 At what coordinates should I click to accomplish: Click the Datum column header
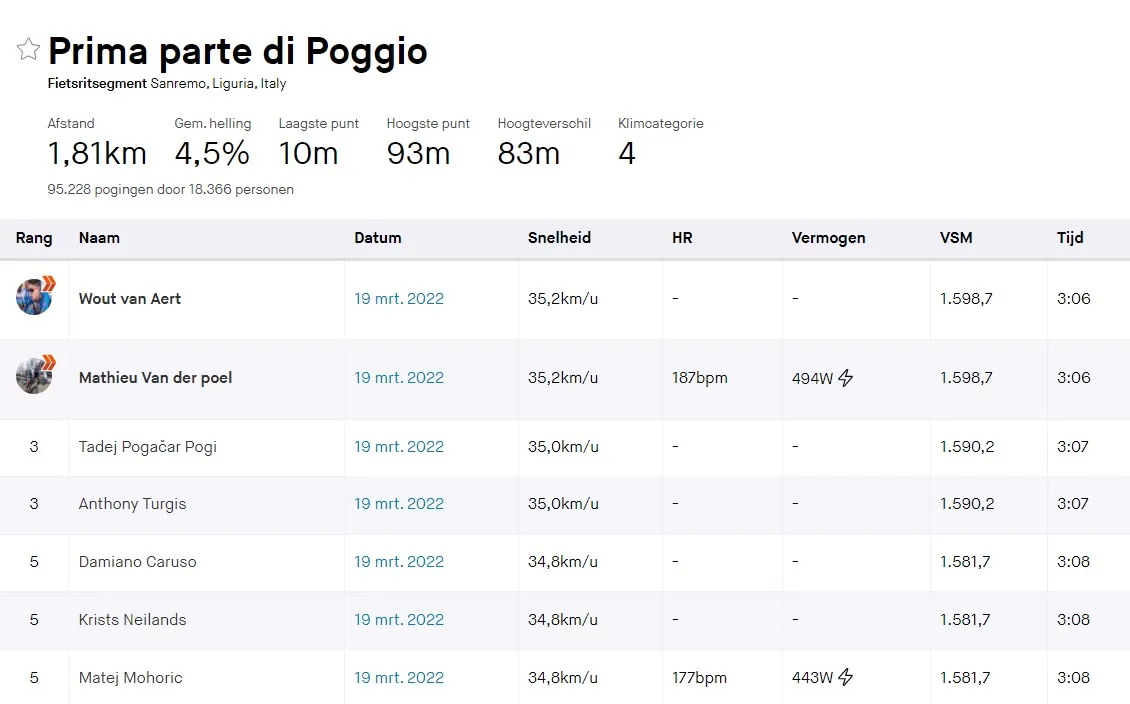[378, 238]
